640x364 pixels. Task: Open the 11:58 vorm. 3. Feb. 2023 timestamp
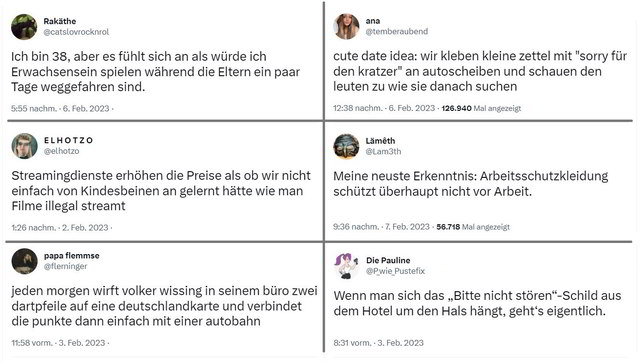tap(58, 343)
